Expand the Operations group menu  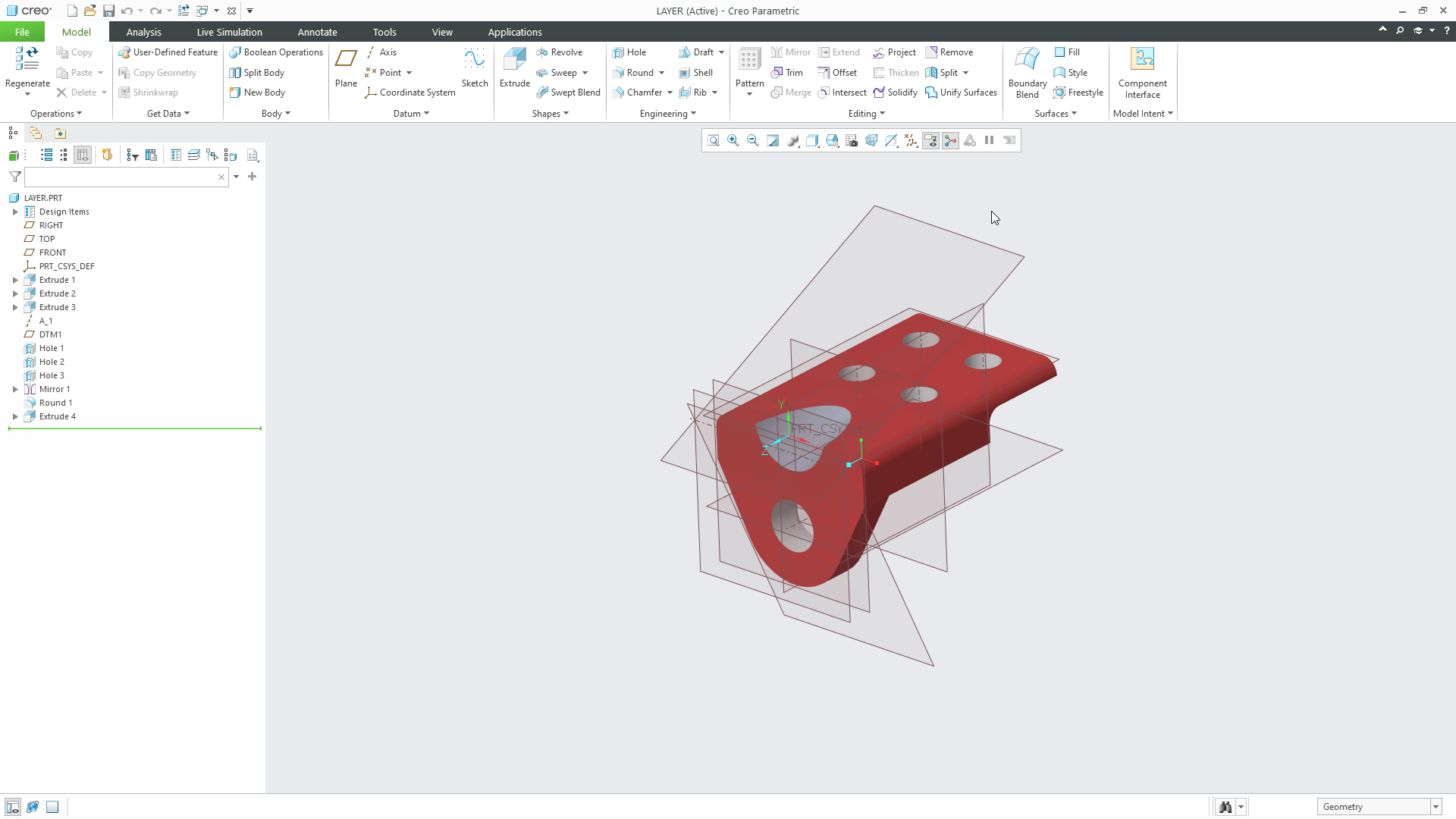(x=56, y=114)
